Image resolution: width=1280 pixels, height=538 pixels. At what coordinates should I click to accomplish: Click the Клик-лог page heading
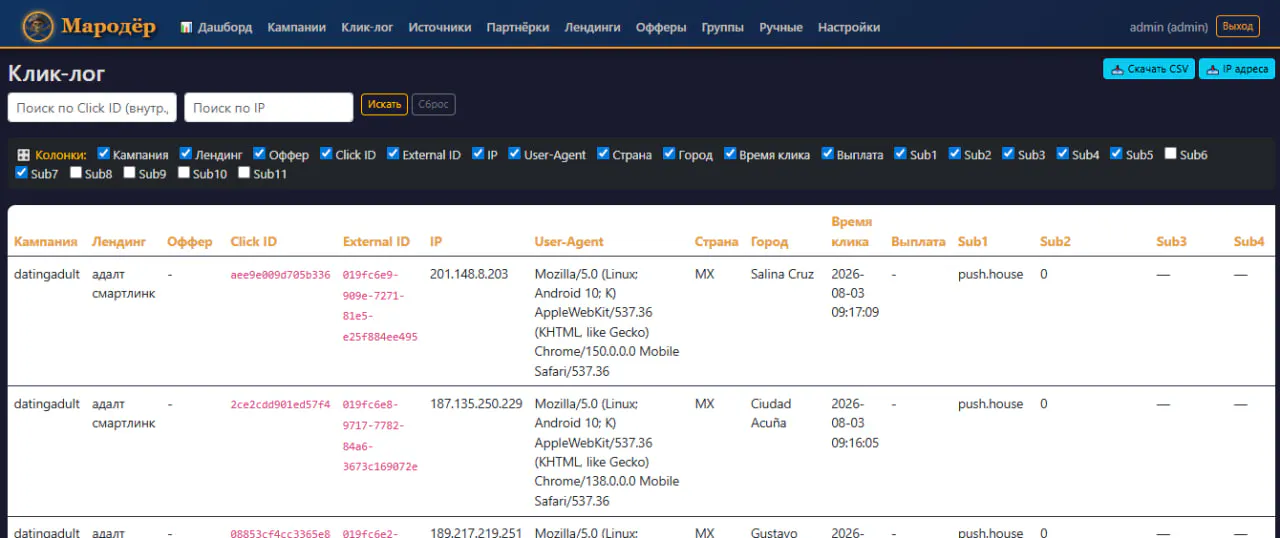coord(57,73)
